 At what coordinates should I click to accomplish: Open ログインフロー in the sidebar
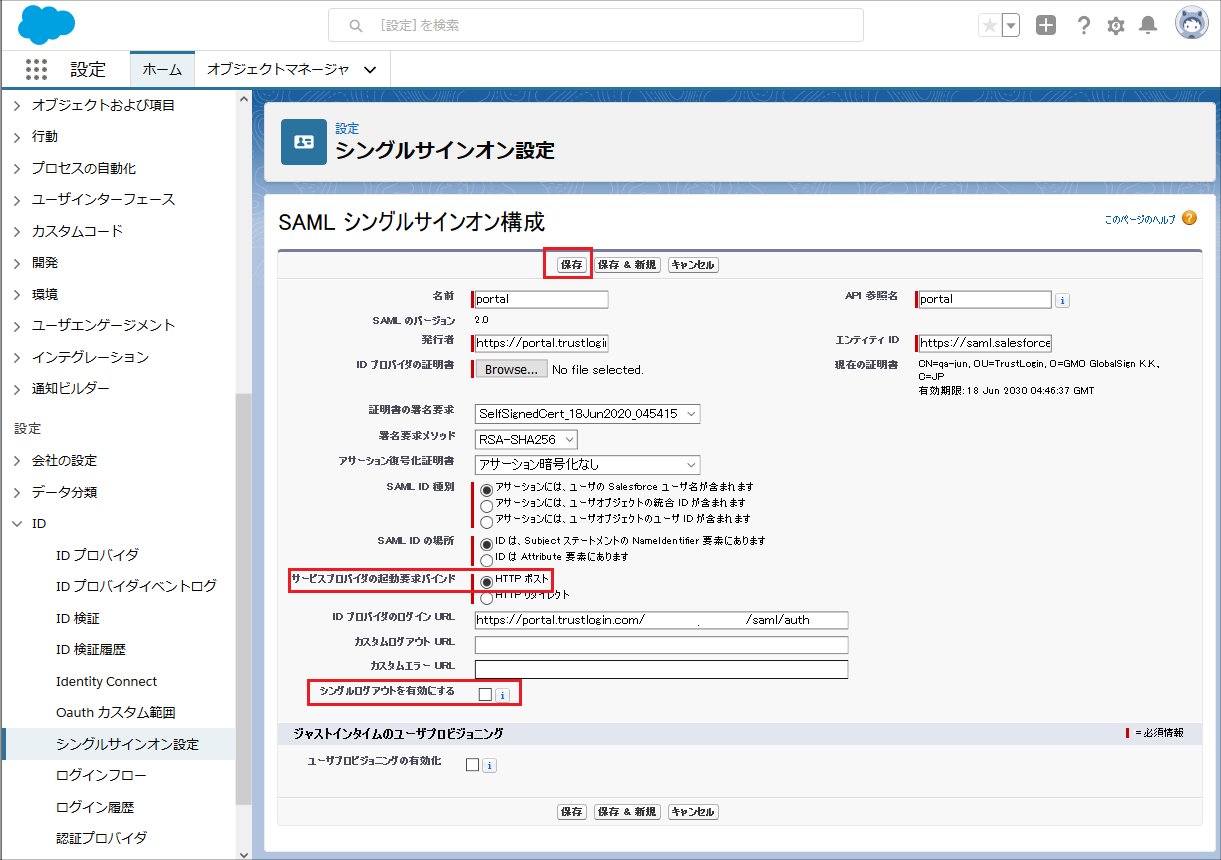pos(101,776)
